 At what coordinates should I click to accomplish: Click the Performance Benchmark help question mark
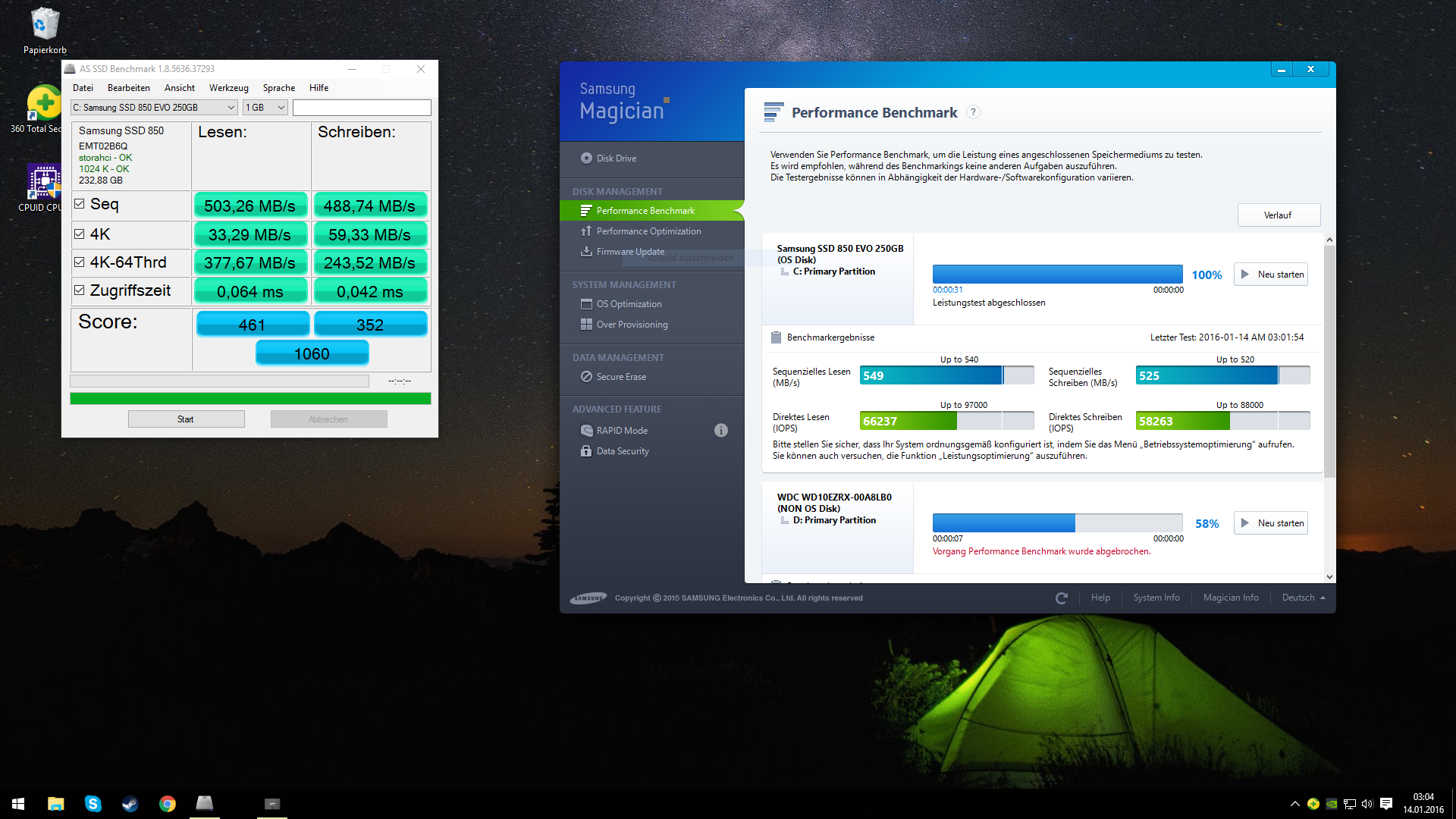[x=973, y=112]
